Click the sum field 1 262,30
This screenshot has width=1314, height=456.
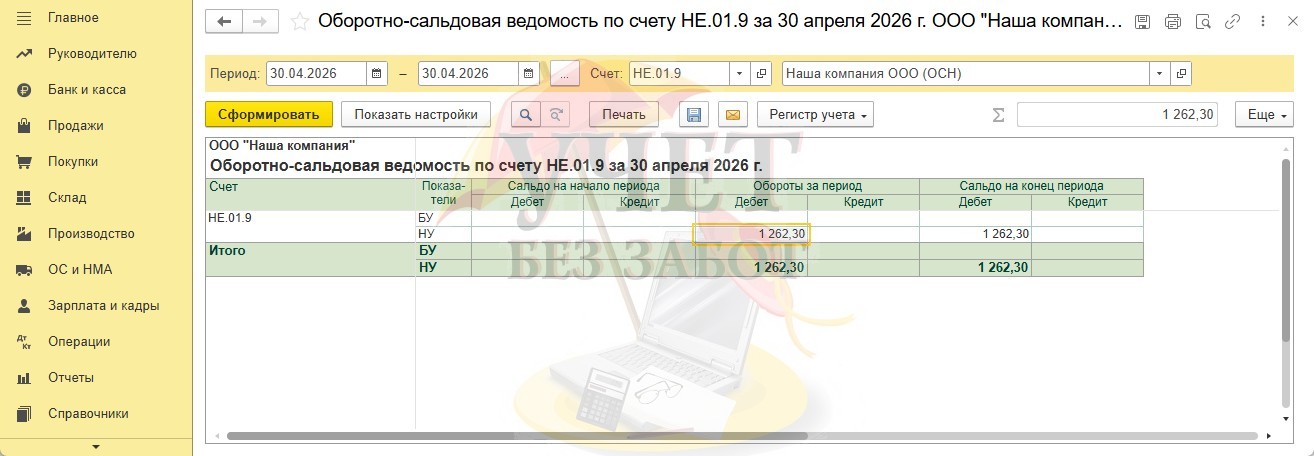[x=1117, y=114]
